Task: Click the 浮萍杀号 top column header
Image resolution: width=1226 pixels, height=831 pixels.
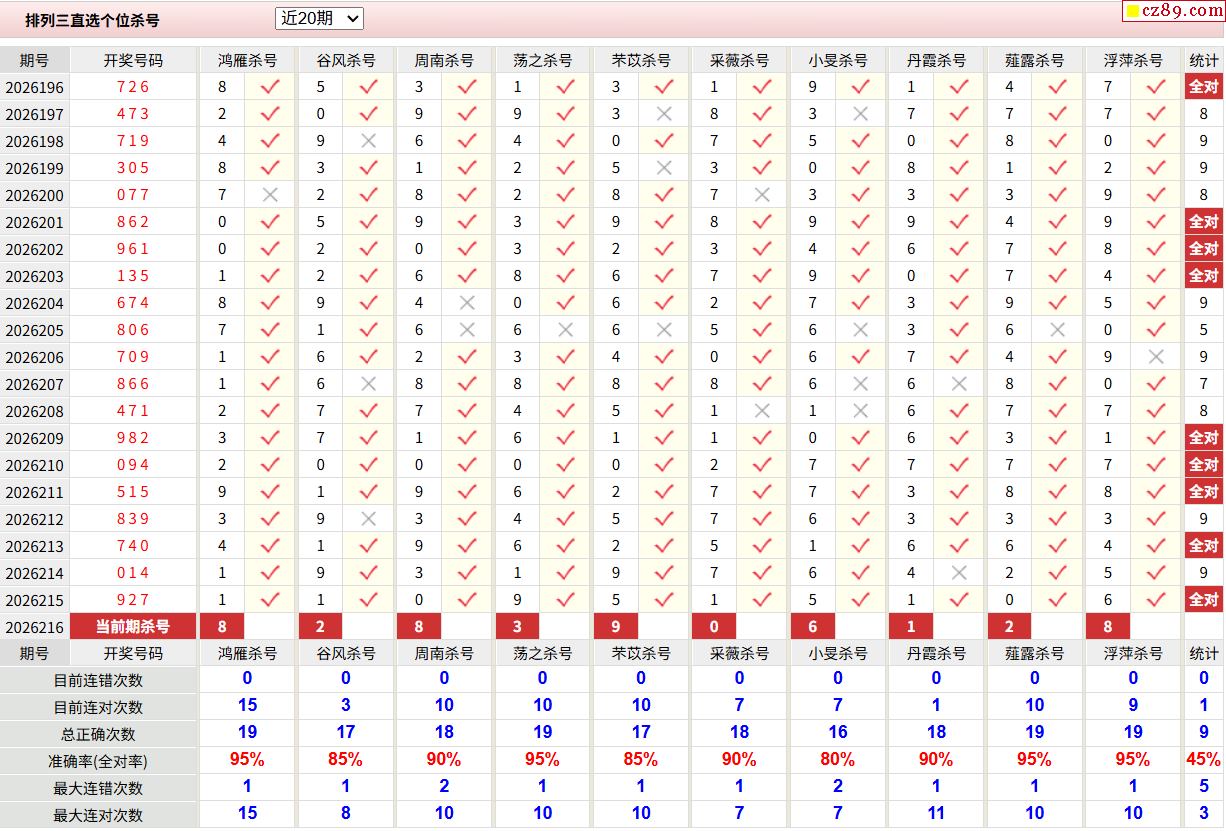Action: pos(1134,60)
